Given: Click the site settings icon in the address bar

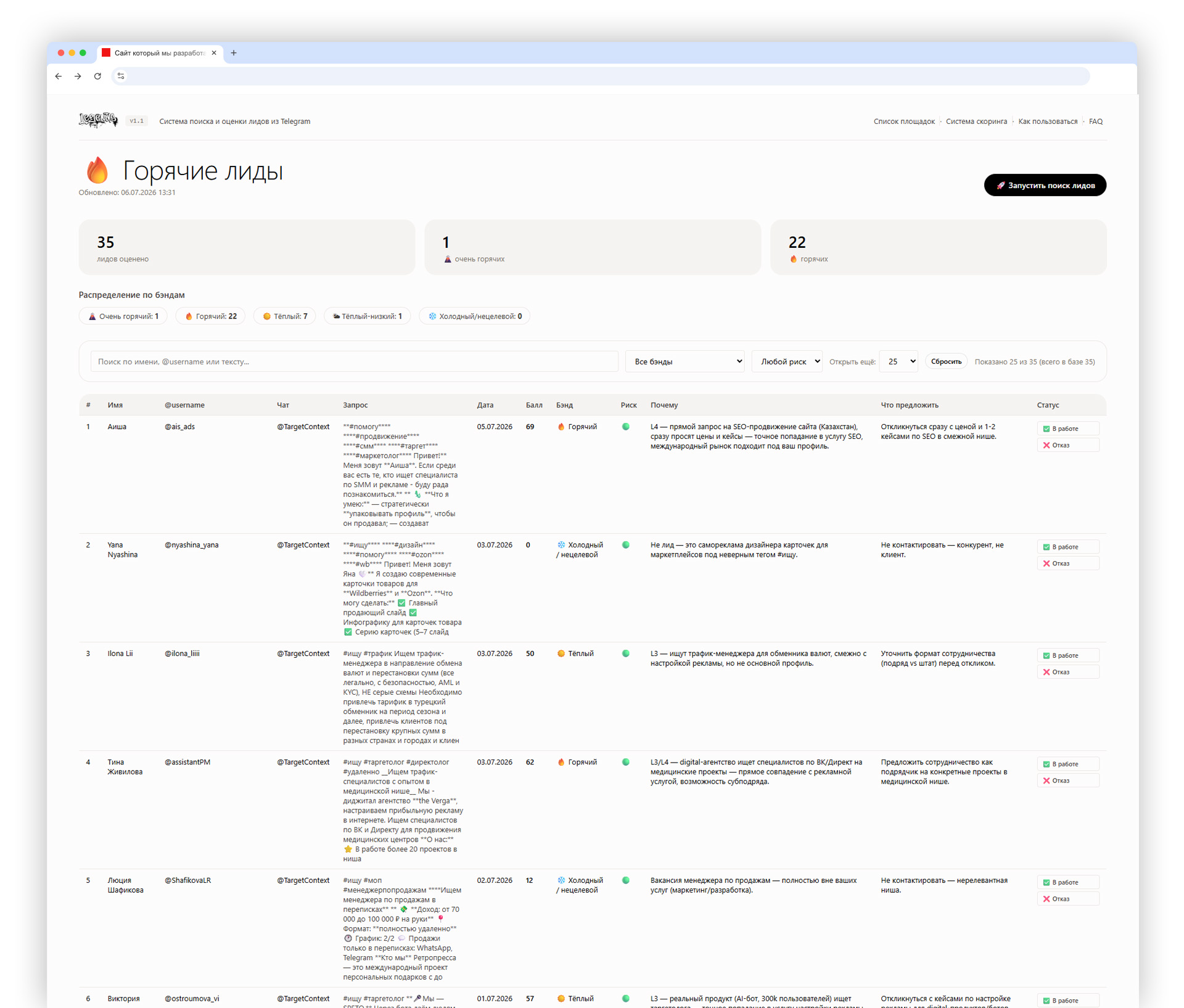Looking at the screenshot, I should (x=121, y=76).
